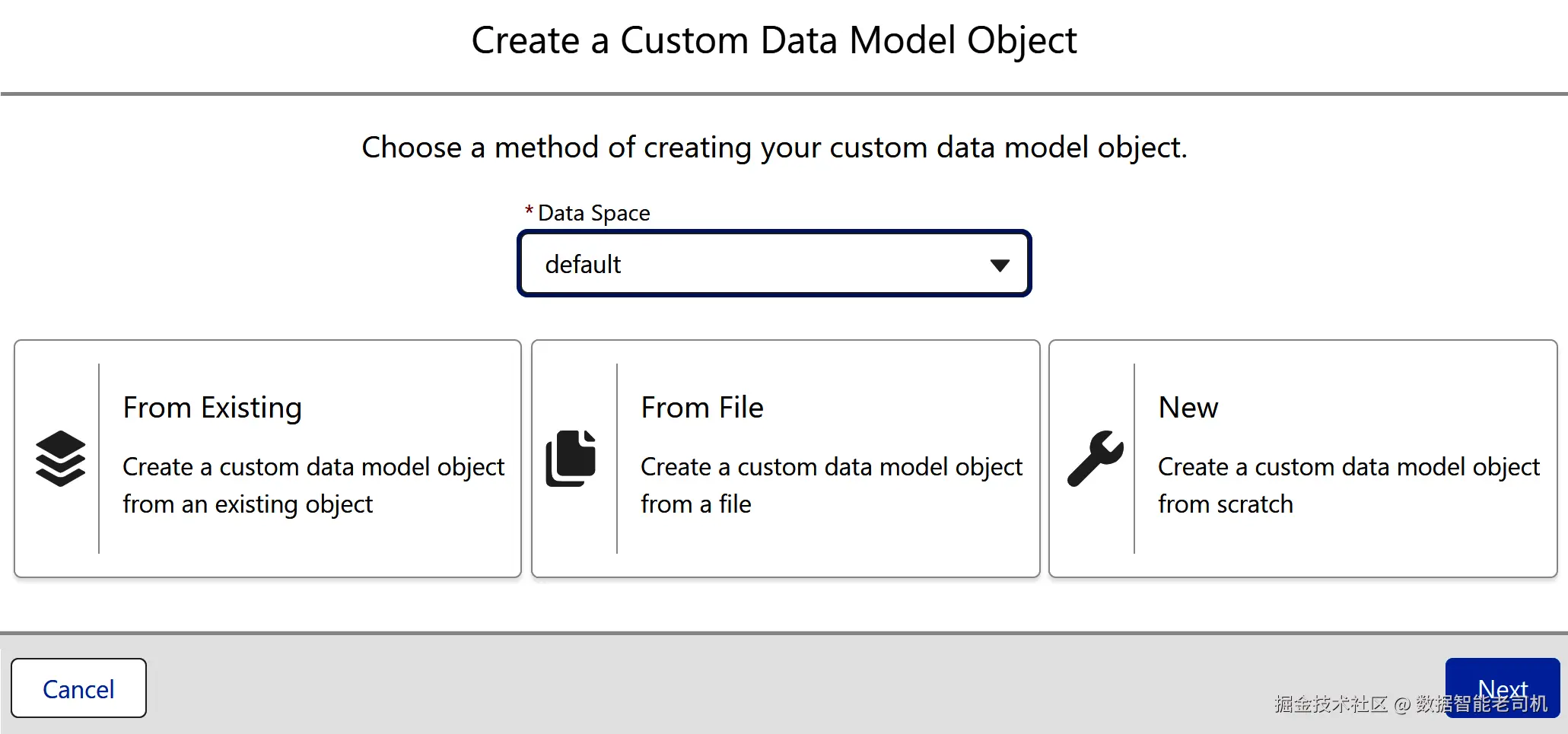Click the divider line in the From File card
The width and height of the screenshot is (1568, 734).
point(617,458)
